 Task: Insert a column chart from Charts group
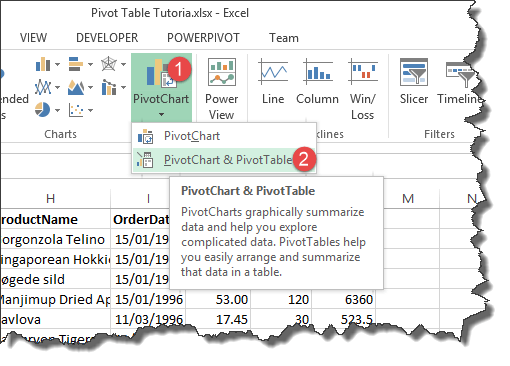[43, 64]
